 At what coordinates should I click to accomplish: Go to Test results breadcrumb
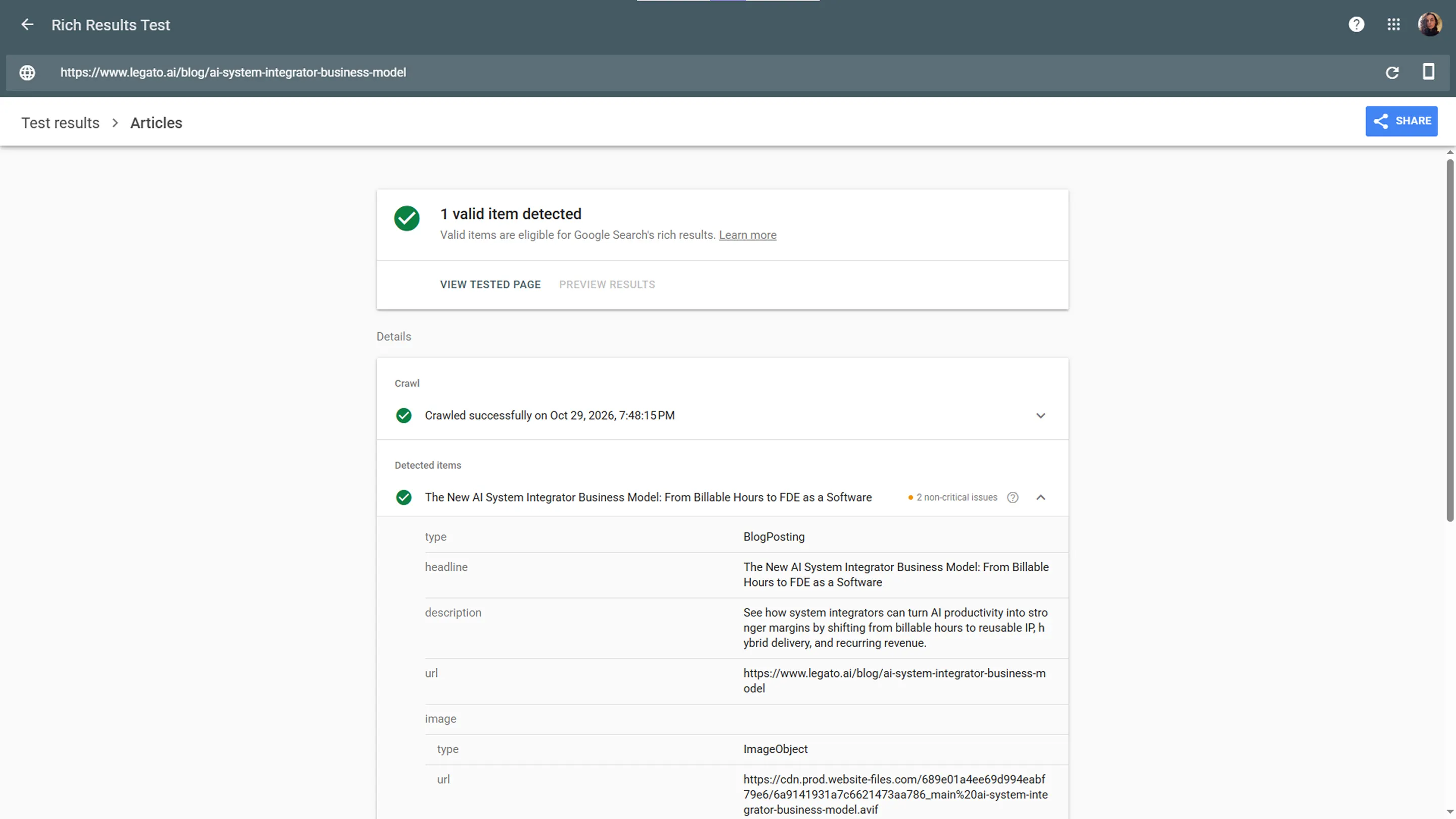pos(61,123)
